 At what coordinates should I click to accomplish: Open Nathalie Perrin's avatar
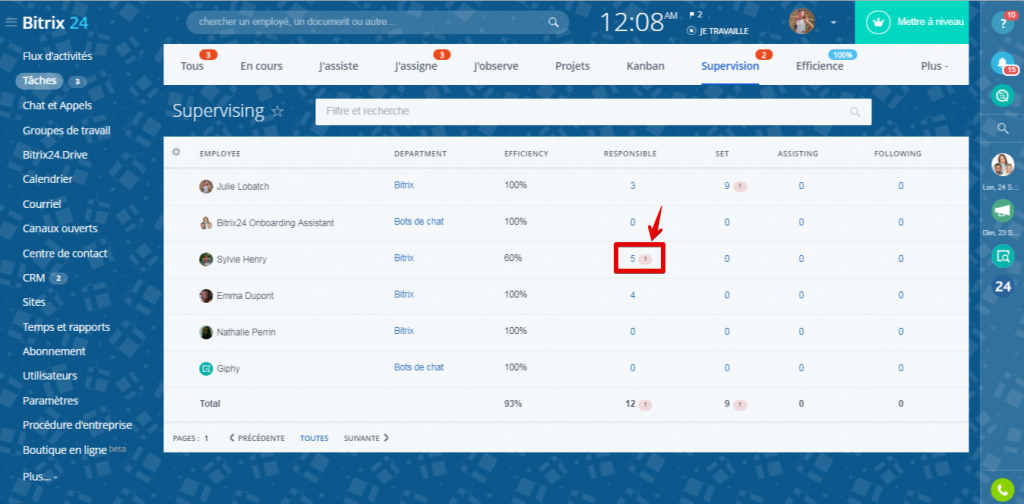pyautogui.click(x=206, y=332)
